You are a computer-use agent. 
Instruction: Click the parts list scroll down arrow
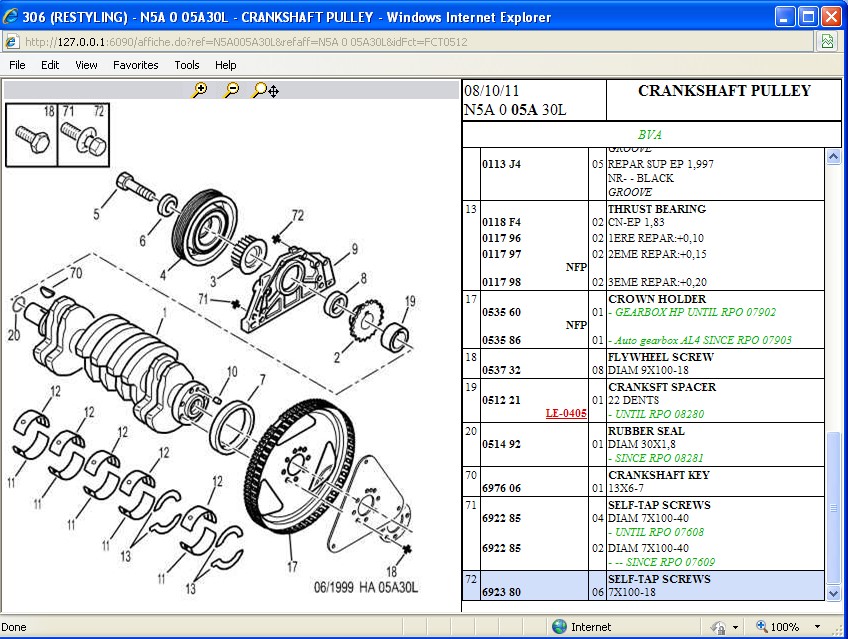[834, 593]
